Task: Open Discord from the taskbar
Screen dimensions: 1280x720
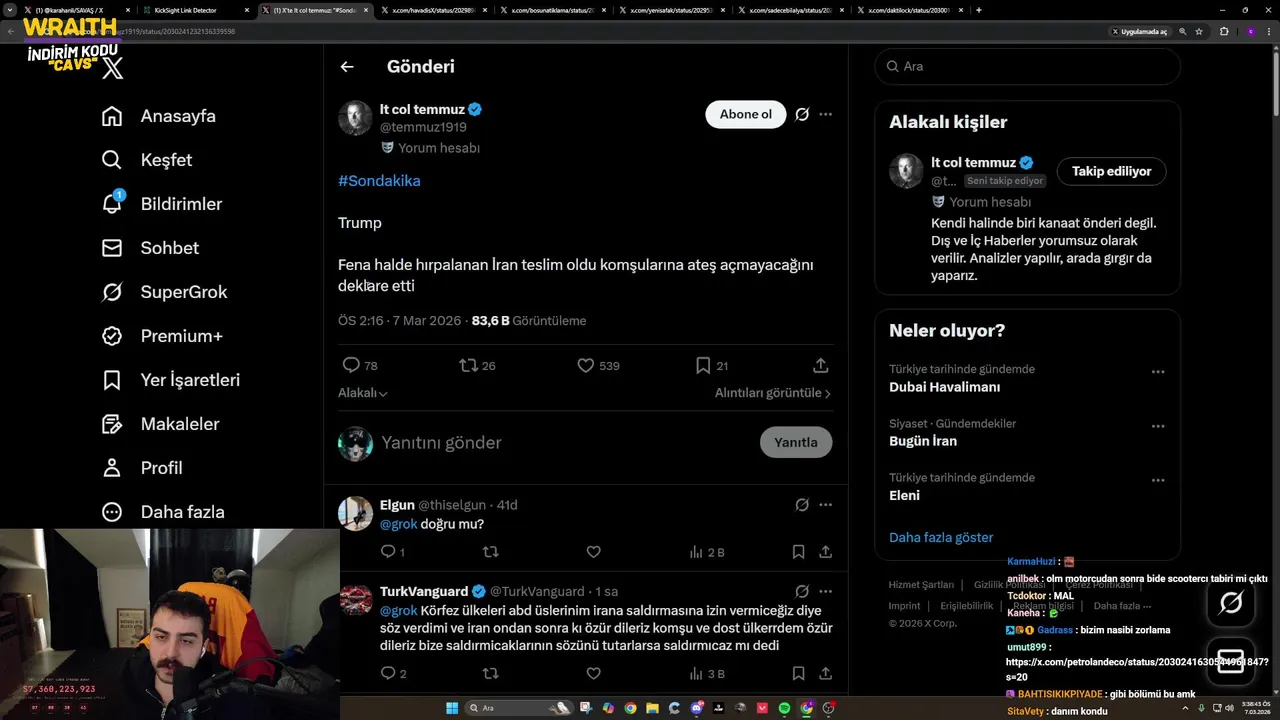Action: tap(697, 708)
